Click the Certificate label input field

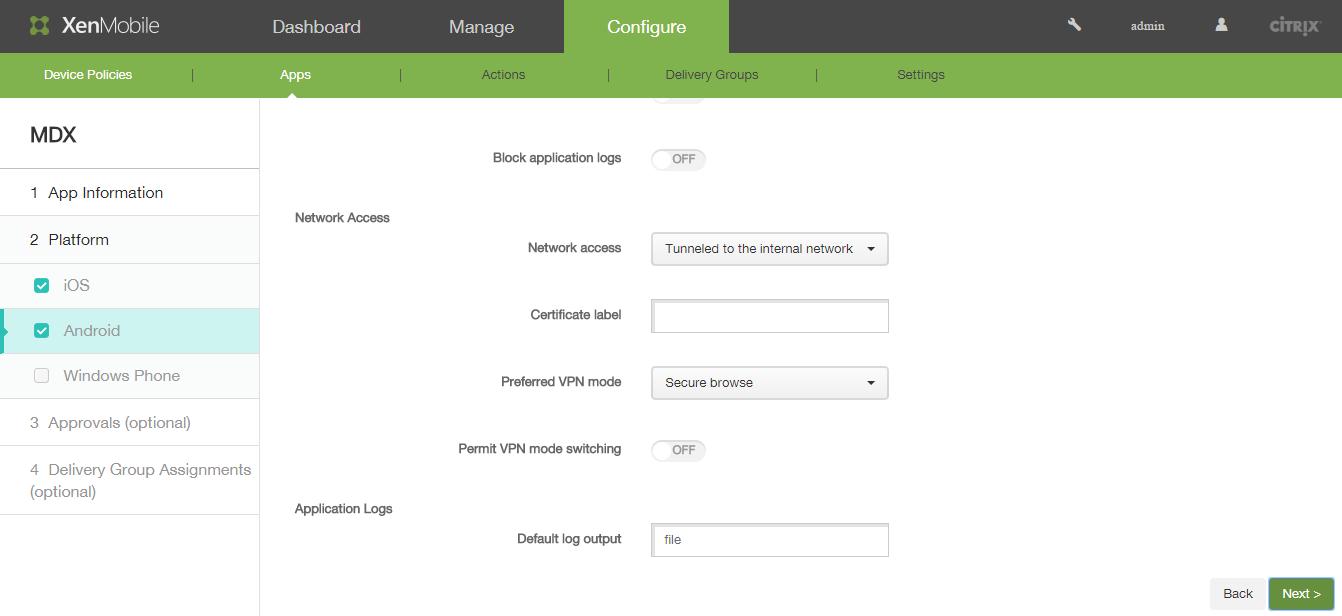tap(769, 316)
